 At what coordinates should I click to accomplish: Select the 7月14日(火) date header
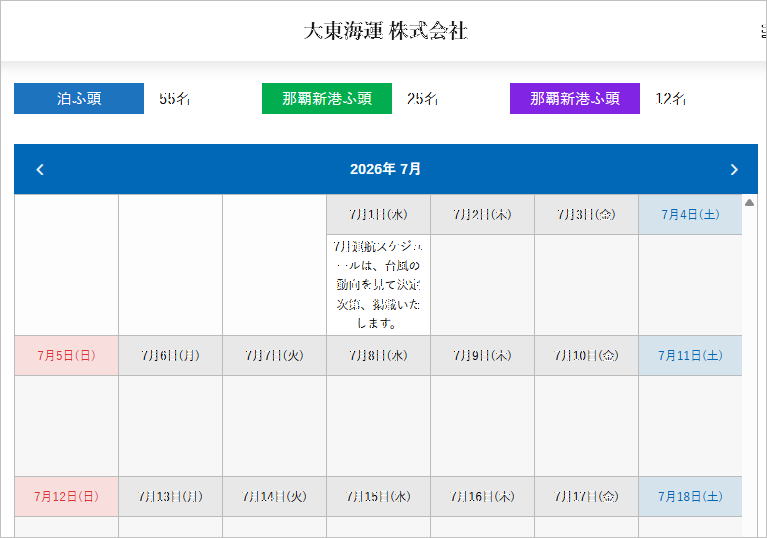click(x=274, y=496)
